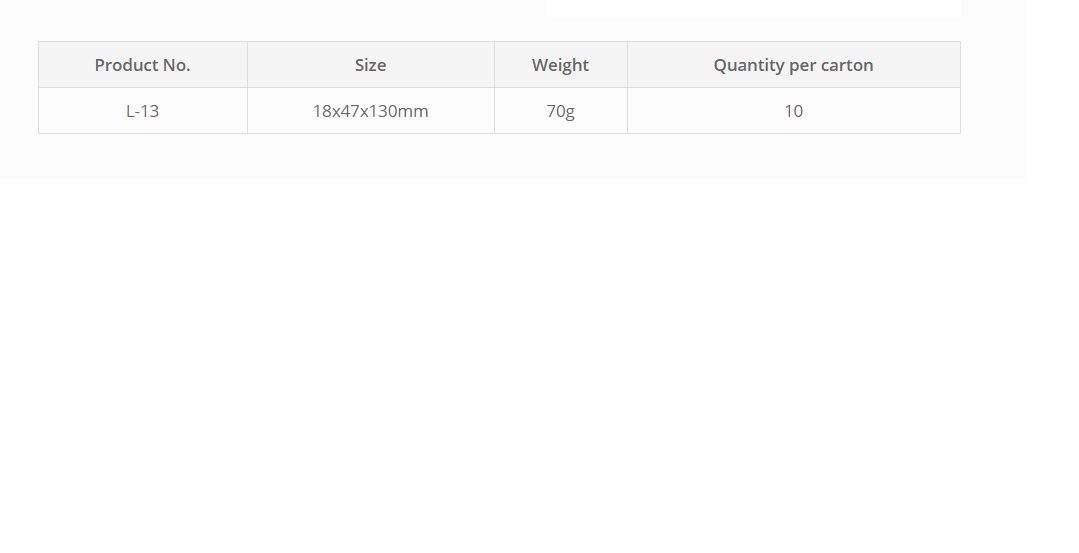Click the "Quantity per carton" column header
Viewport: 1079px width, 553px height.
(793, 65)
